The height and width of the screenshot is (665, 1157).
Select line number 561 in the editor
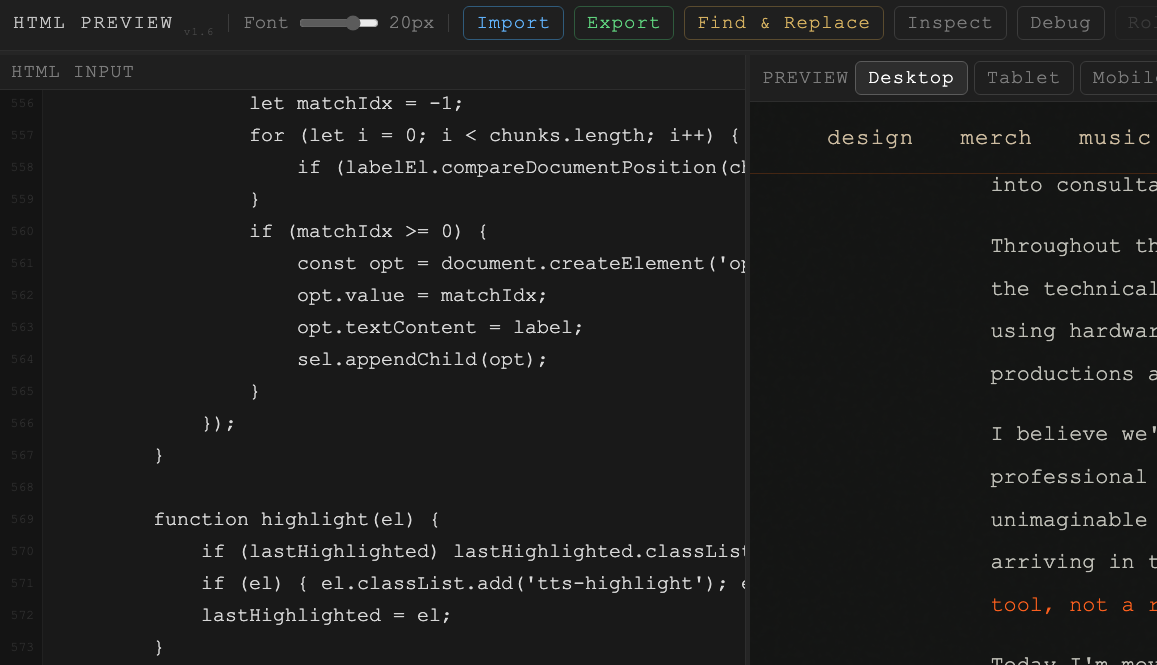pos(23,262)
